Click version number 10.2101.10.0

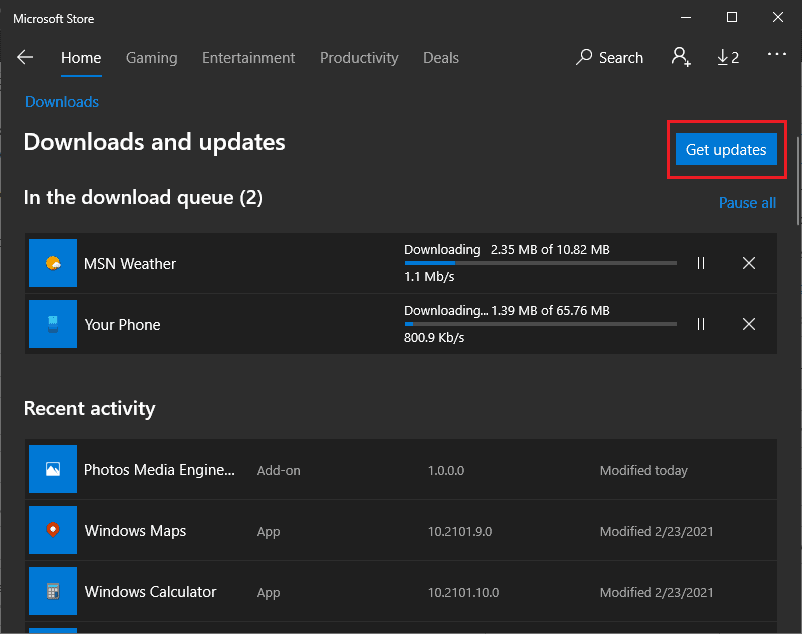point(463,592)
